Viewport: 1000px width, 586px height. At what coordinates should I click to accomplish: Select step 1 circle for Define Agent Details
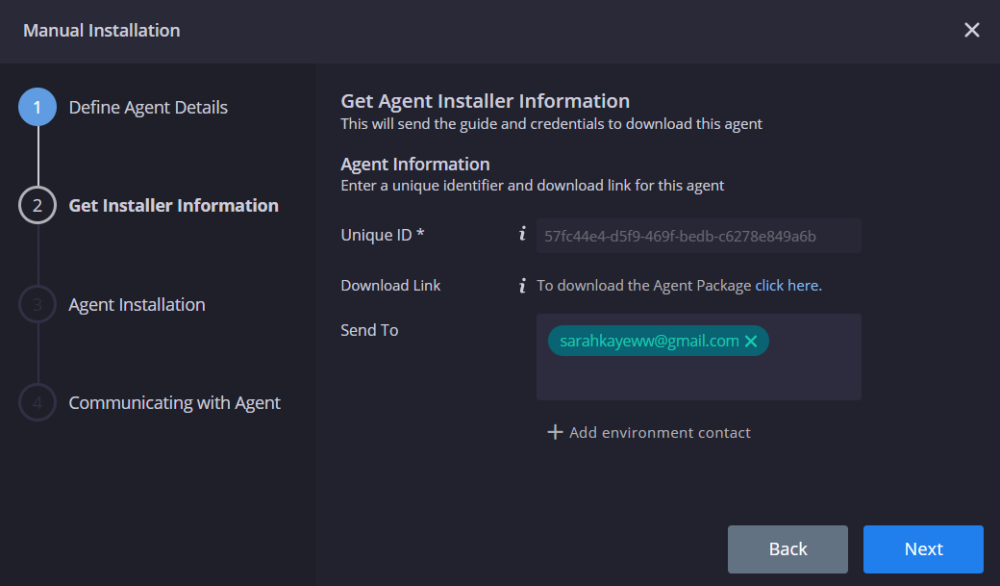pos(37,106)
